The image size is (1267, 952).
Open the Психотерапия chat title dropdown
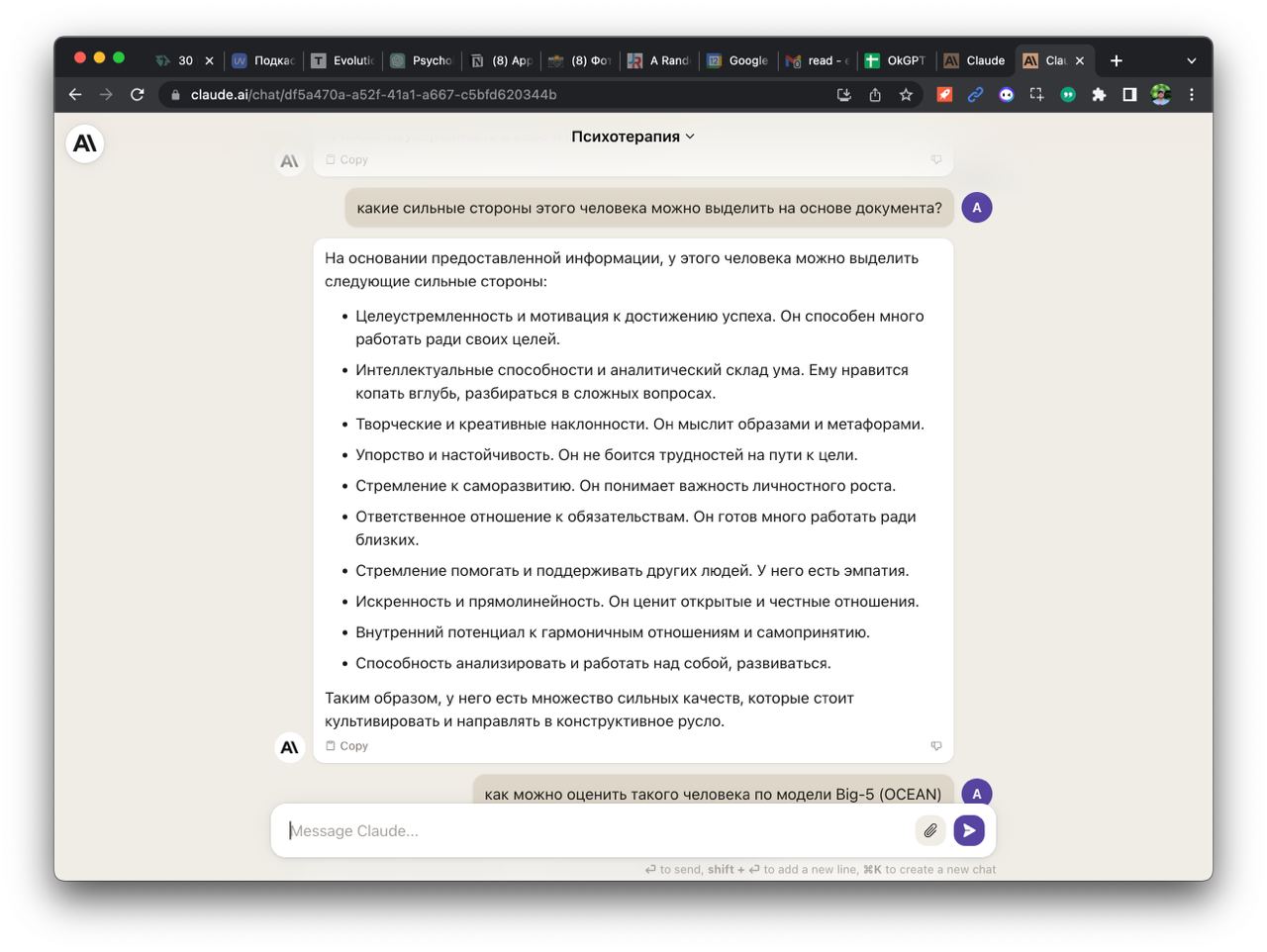633,137
